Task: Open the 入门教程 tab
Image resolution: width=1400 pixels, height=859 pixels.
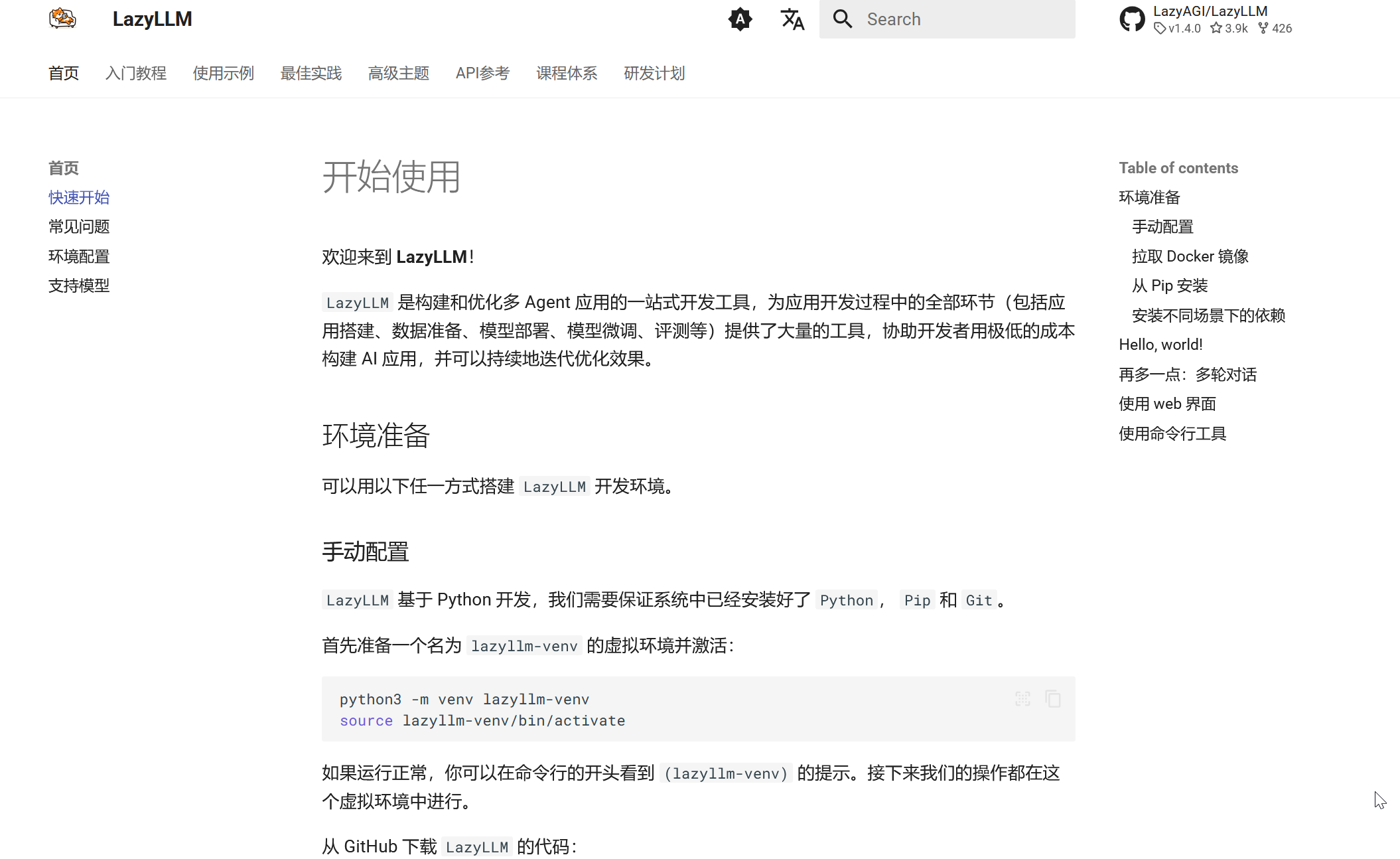Action: [x=136, y=73]
